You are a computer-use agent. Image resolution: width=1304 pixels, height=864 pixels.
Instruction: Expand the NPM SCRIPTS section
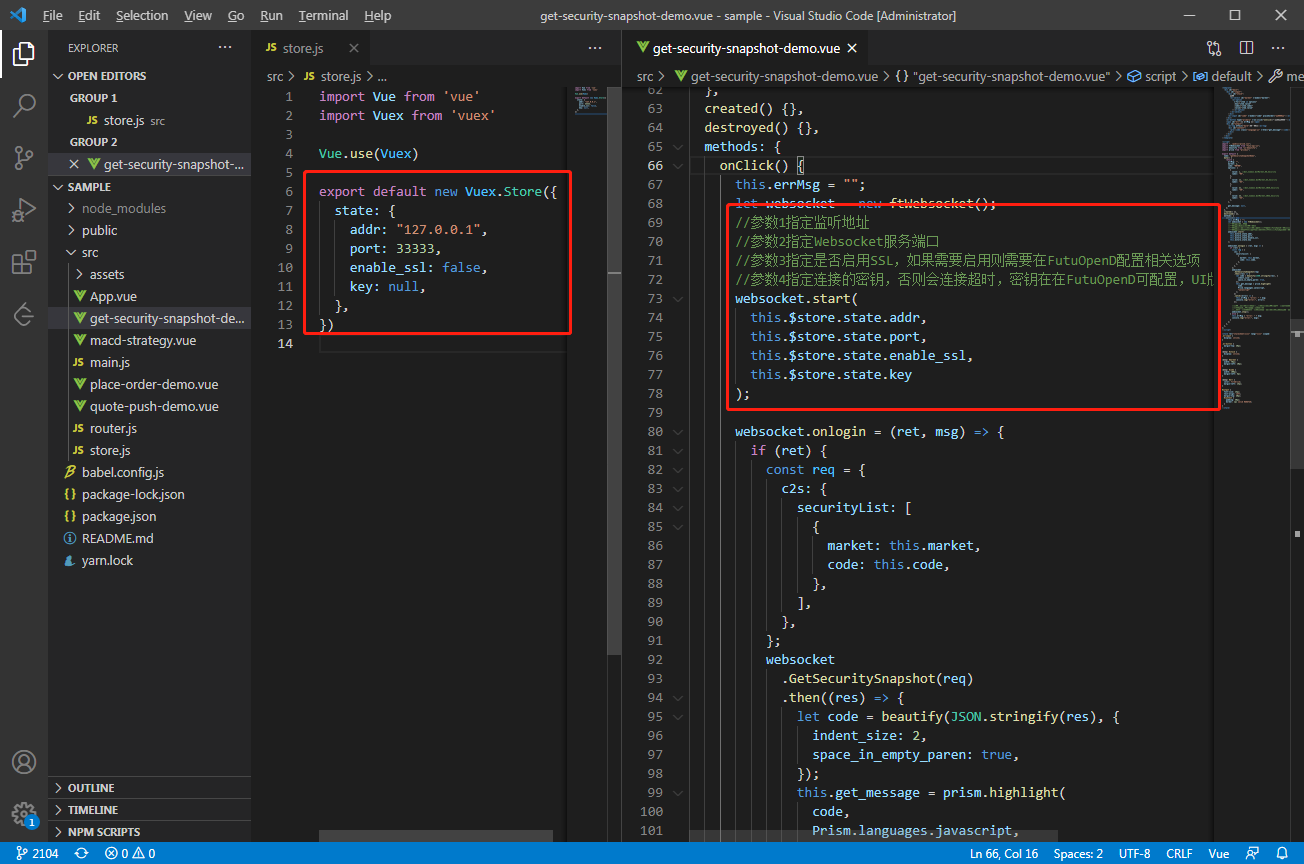pyautogui.click(x=103, y=832)
